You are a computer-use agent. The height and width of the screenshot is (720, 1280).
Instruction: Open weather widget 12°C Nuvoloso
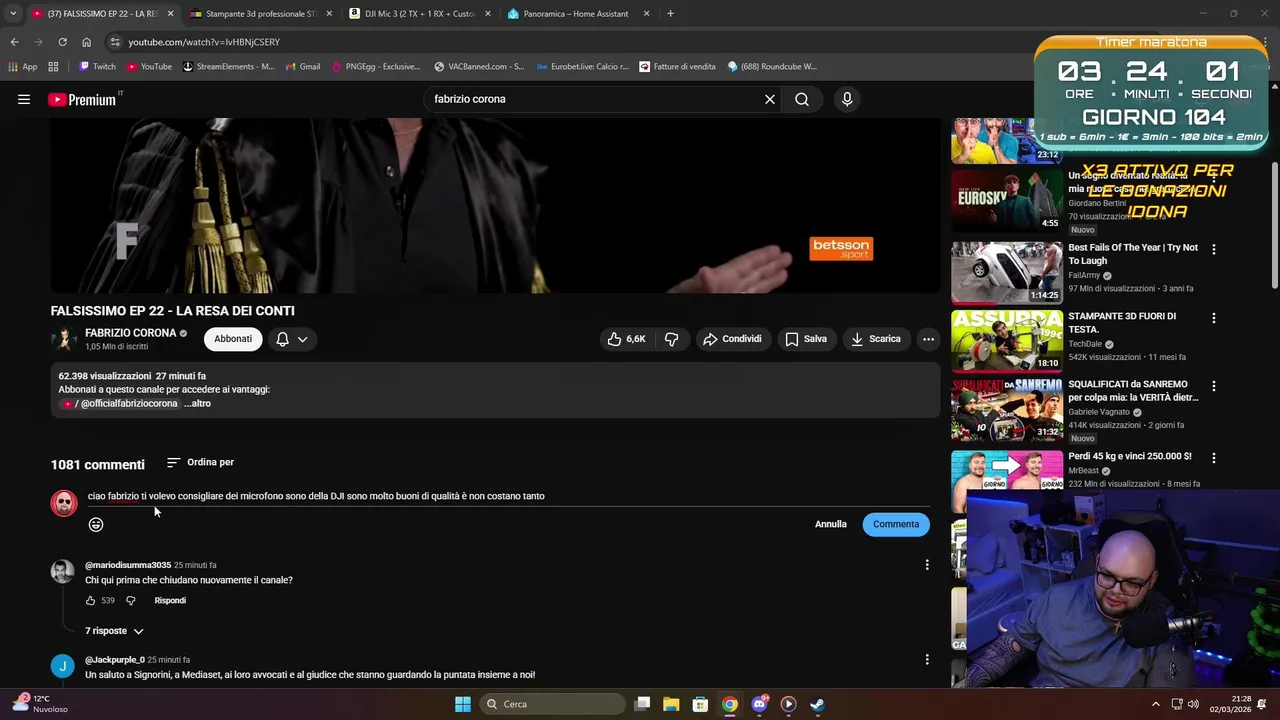(x=40, y=704)
